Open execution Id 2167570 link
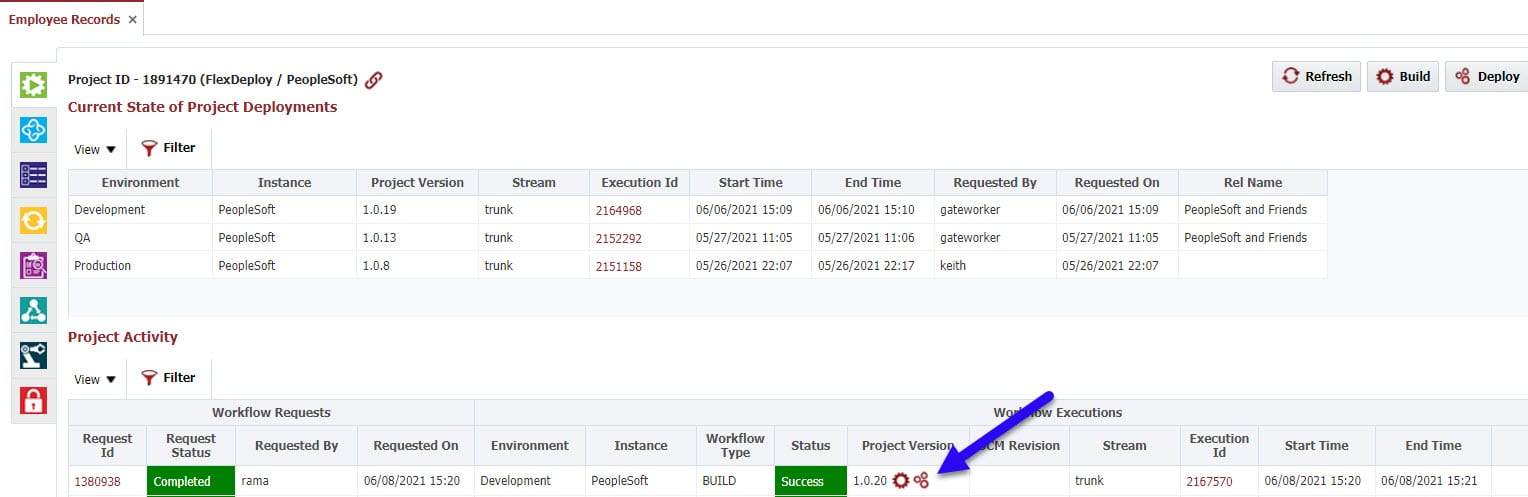Screen dimensions: 1528x497 click(x=1209, y=481)
